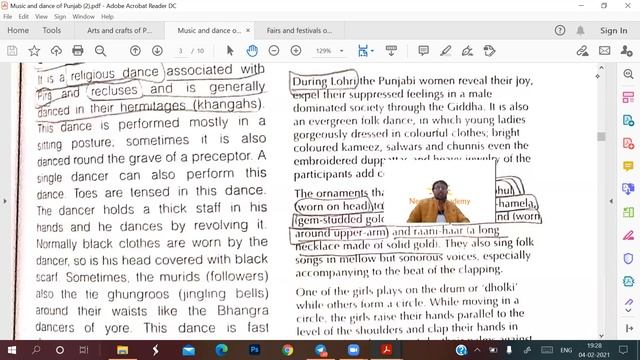The height and width of the screenshot is (360, 640).
Task: Switch to the Tools tab
Action: [x=51, y=31]
